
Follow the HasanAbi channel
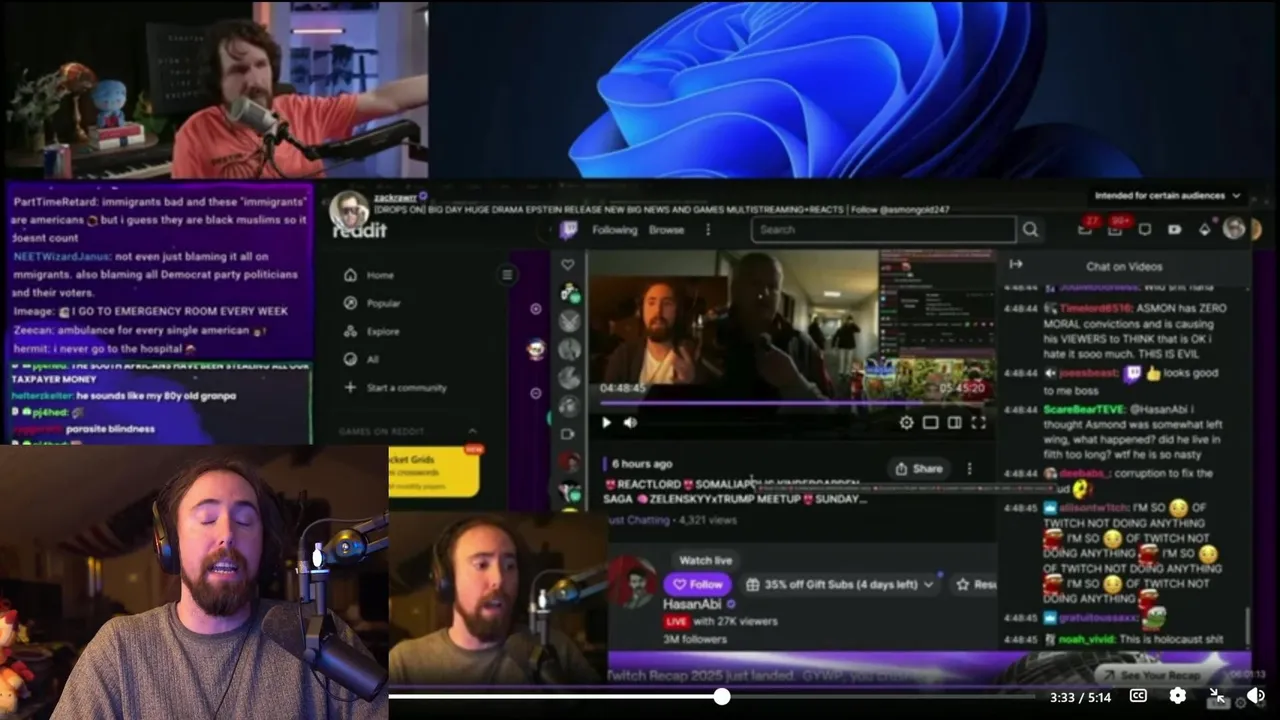pyautogui.click(x=698, y=584)
